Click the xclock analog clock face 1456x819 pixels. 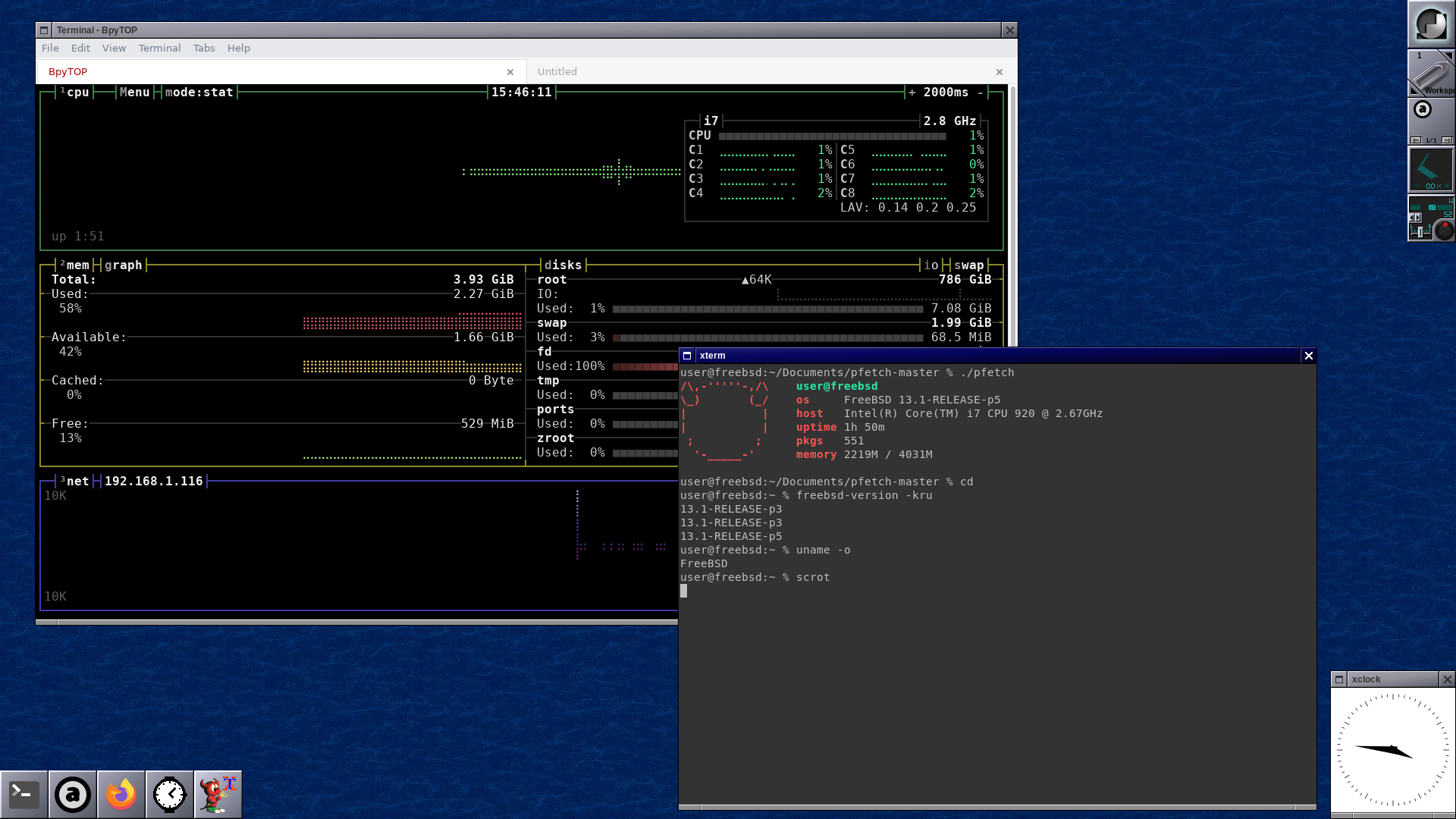[x=1393, y=750]
